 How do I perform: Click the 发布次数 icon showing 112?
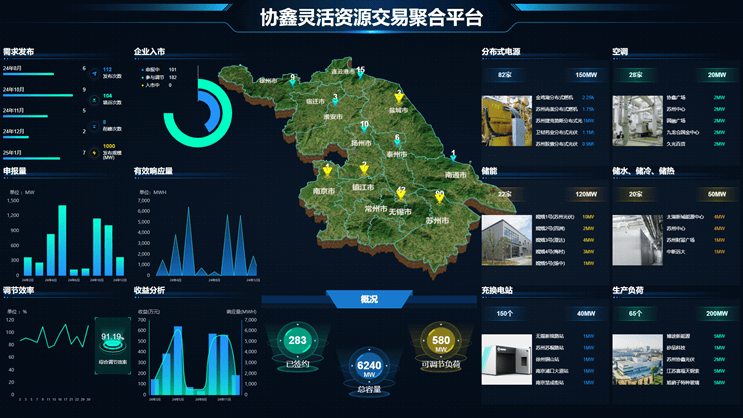93,72
